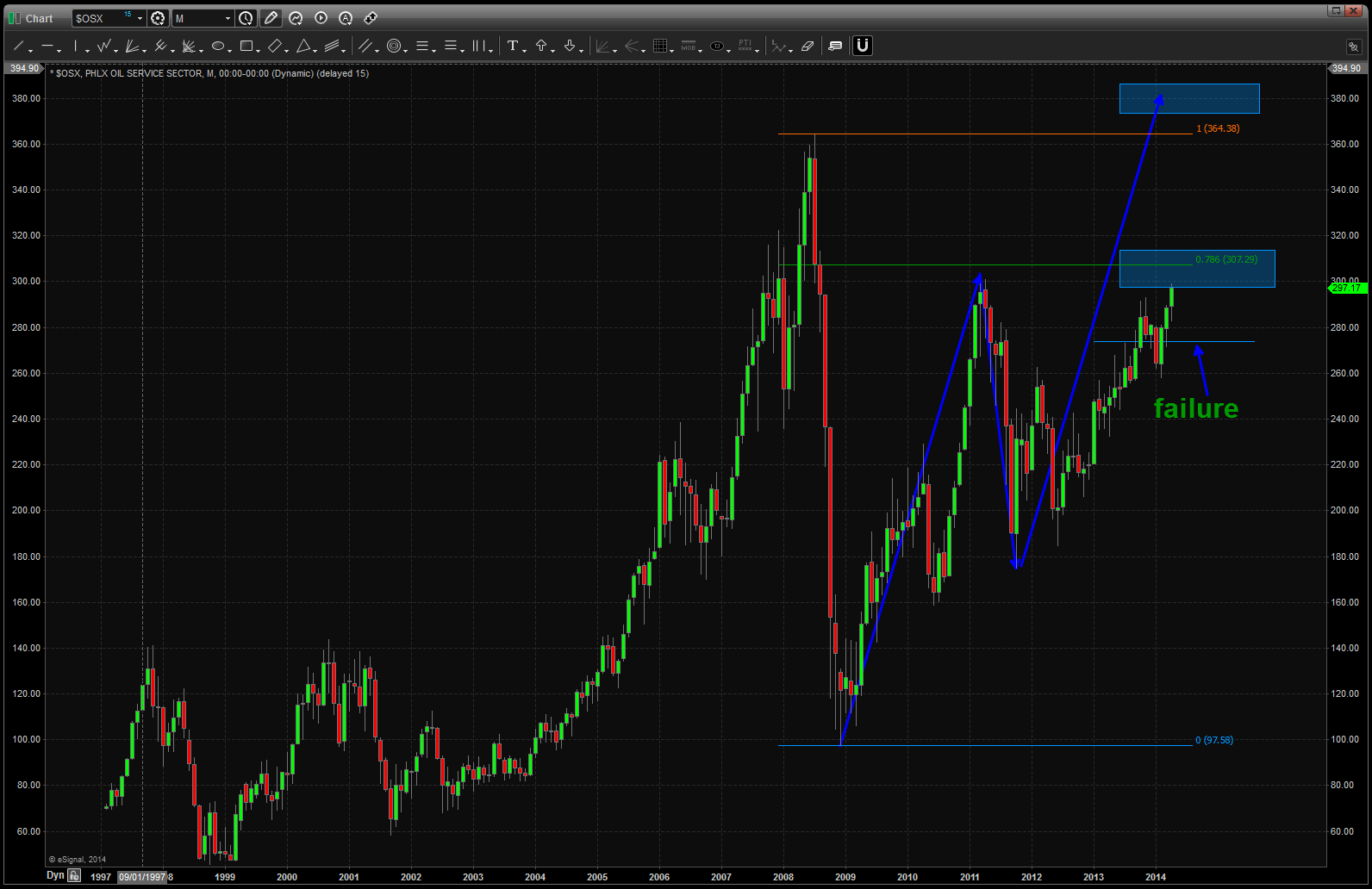Click the 0.786 (307.29) Fibonacci level label

(x=1225, y=259)
